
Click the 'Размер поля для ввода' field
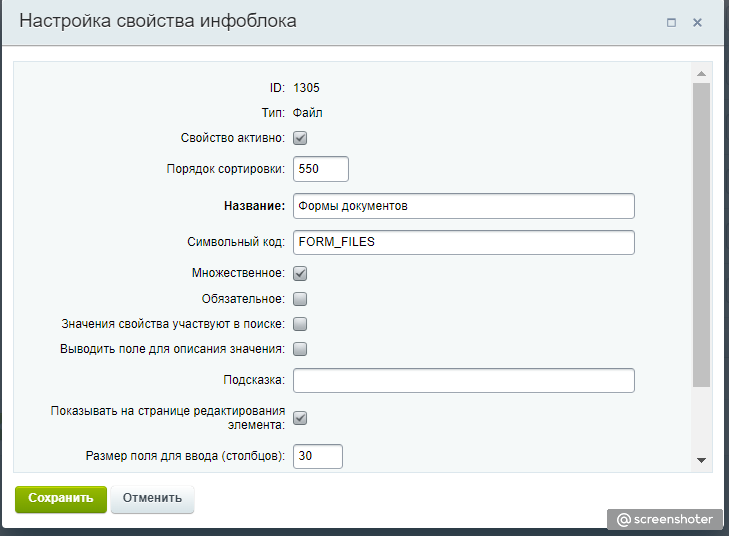(x=318, y=456)
